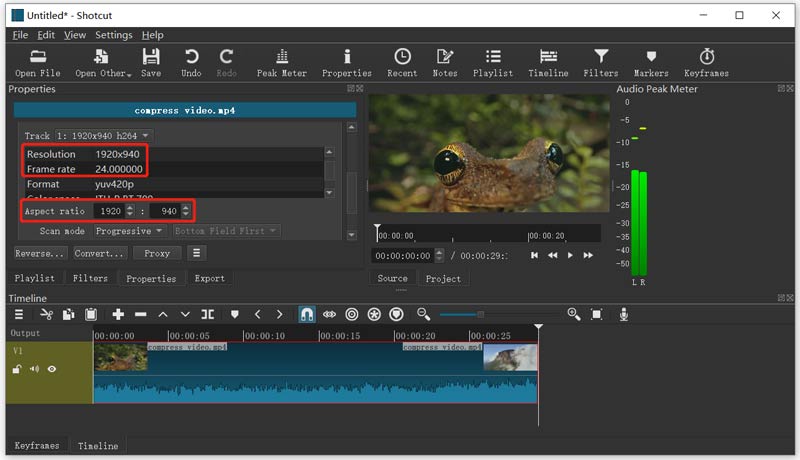Click the compress video.mp4 clip thumbnail
This screenshot has width=800, height=460.
tap(121, 356)
